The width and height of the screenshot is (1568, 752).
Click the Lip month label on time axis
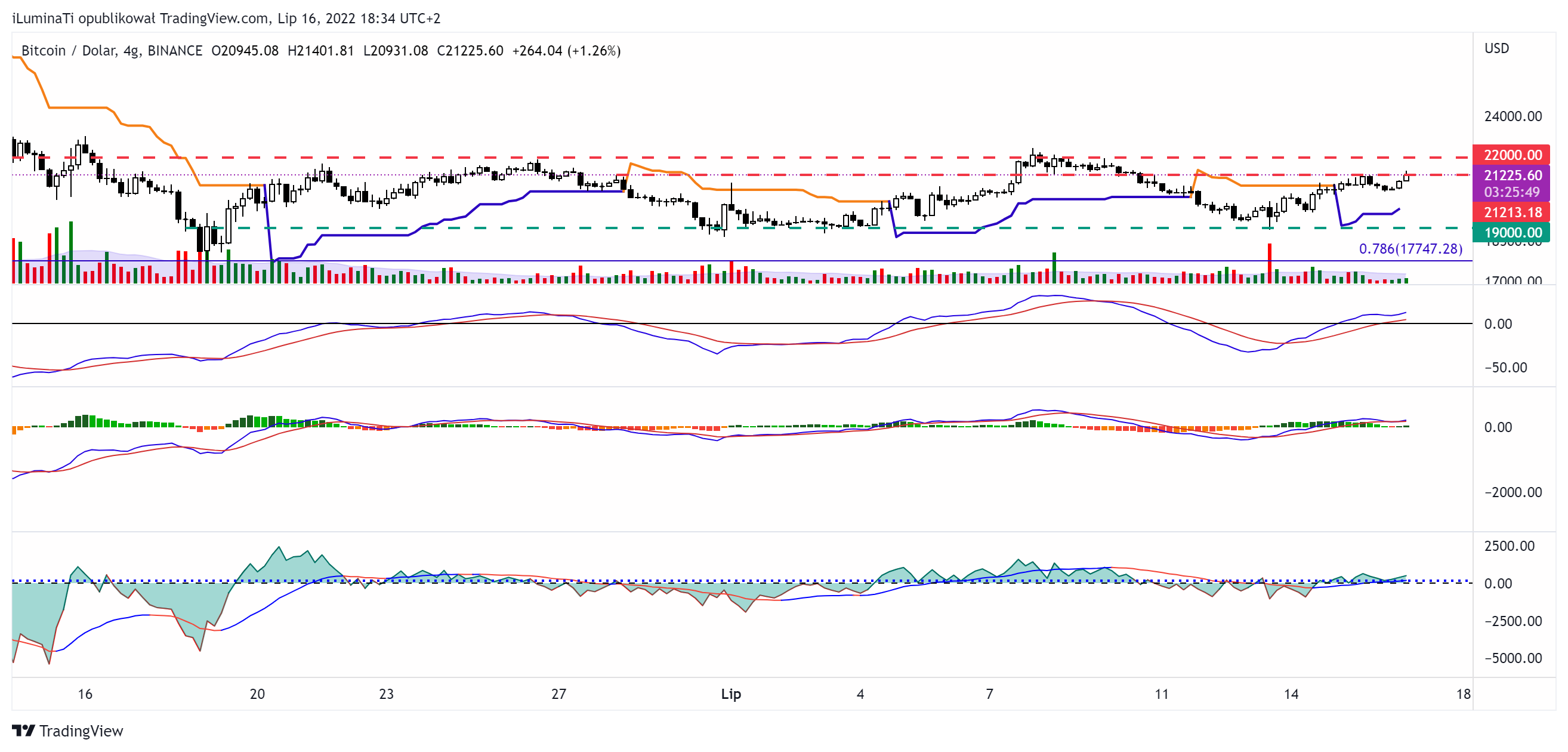730,694
